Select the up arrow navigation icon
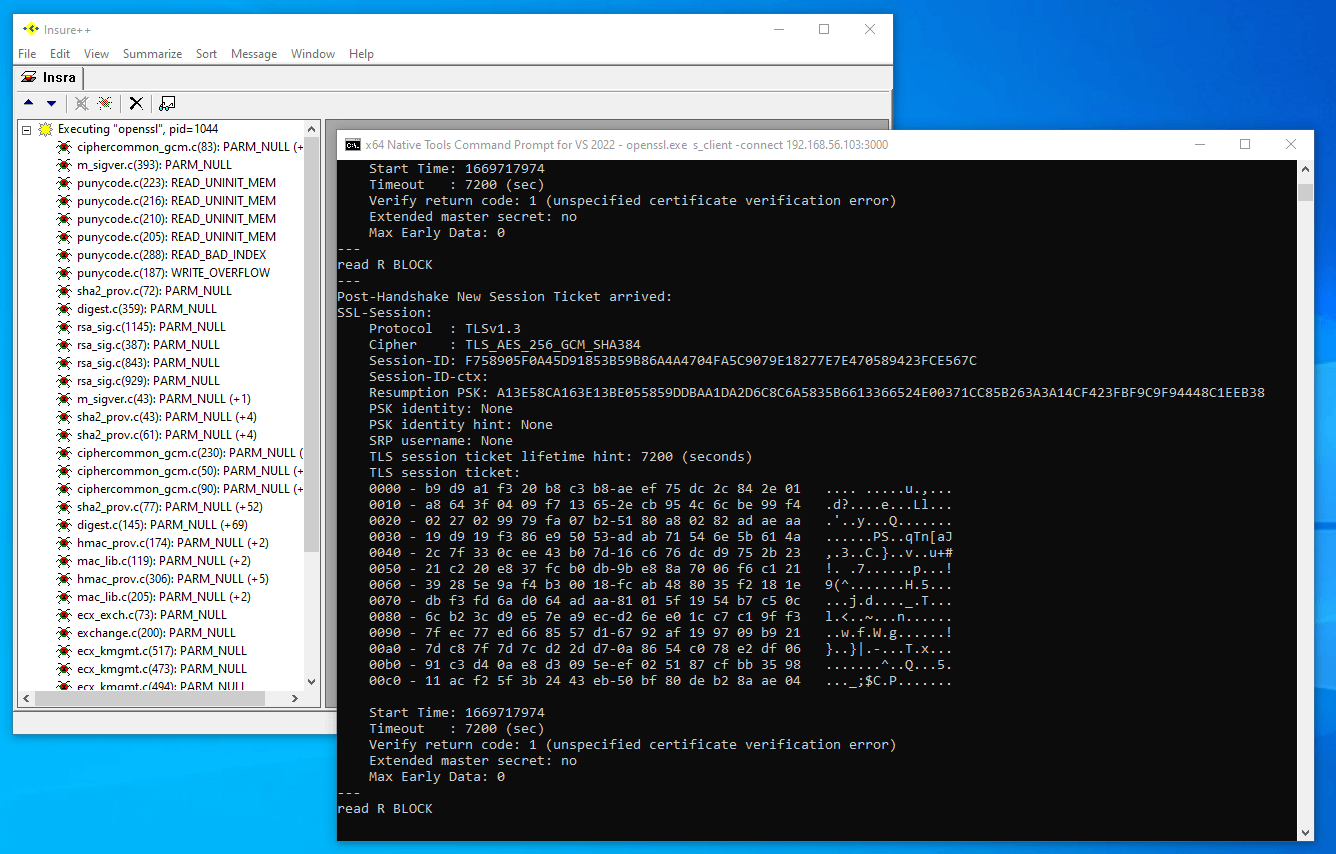 pyautogui.click(x=28, y=103)
